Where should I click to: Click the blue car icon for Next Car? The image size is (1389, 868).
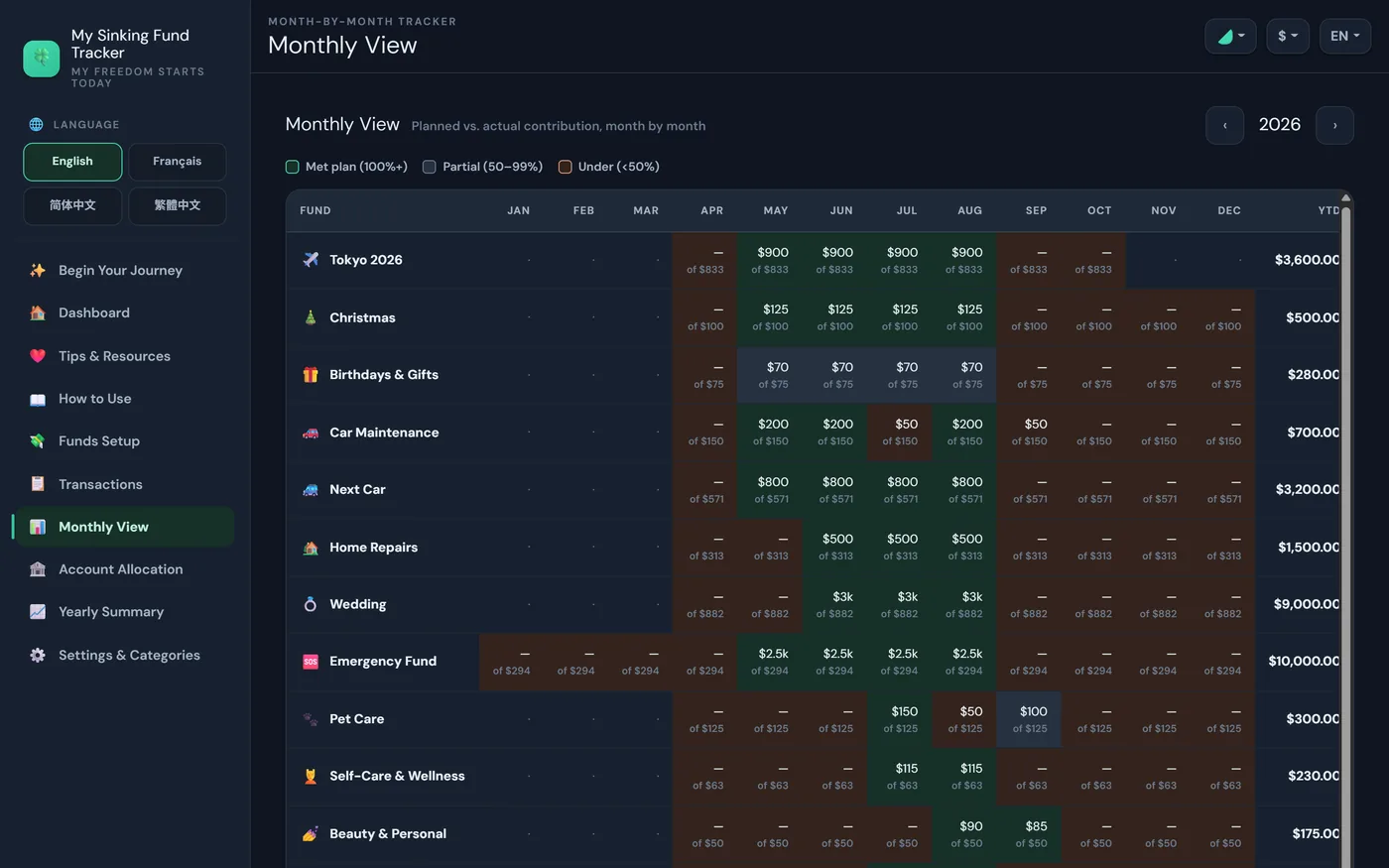pos(311,489)
